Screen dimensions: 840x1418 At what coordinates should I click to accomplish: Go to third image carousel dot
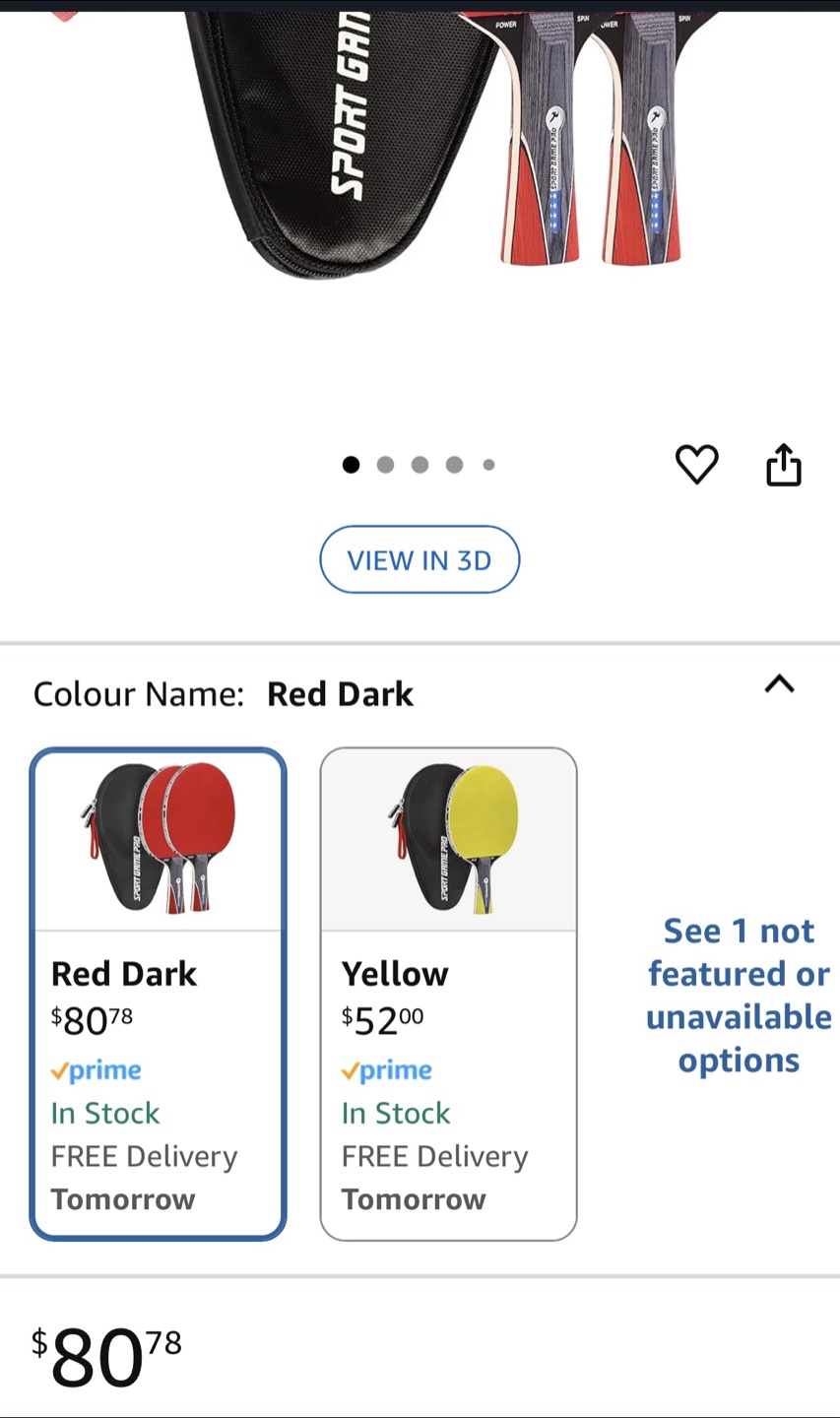[420, 465]
